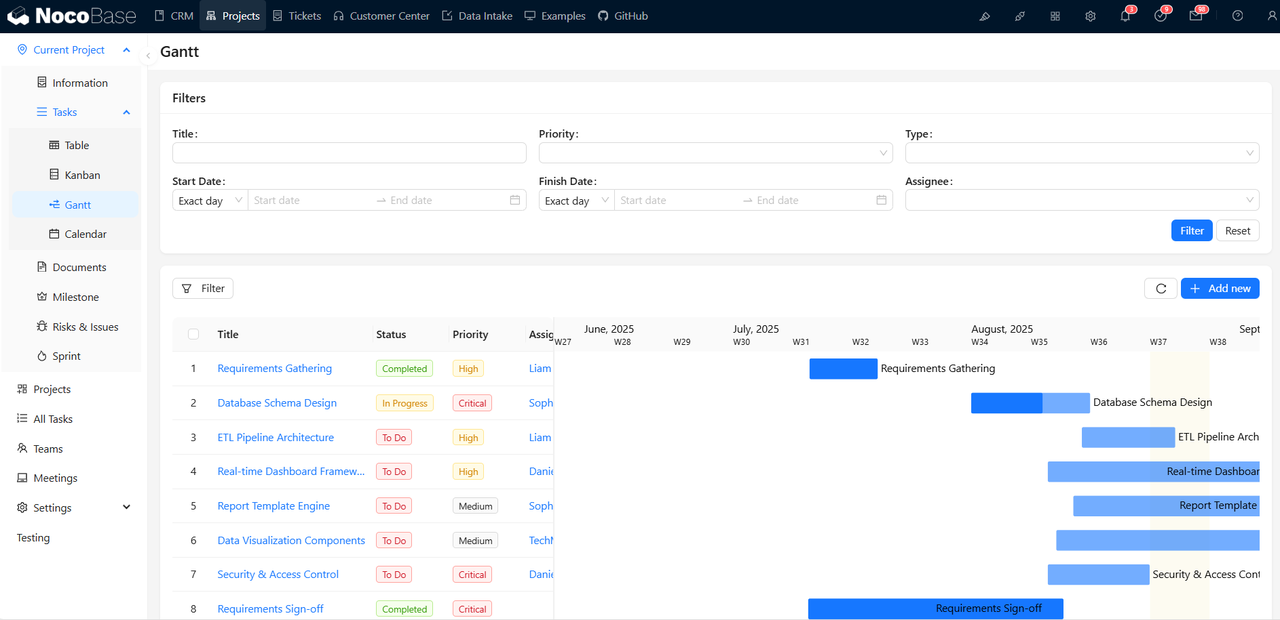Open the Assignee filter dropdown

pyautogui.click(x=1082, y=200)
